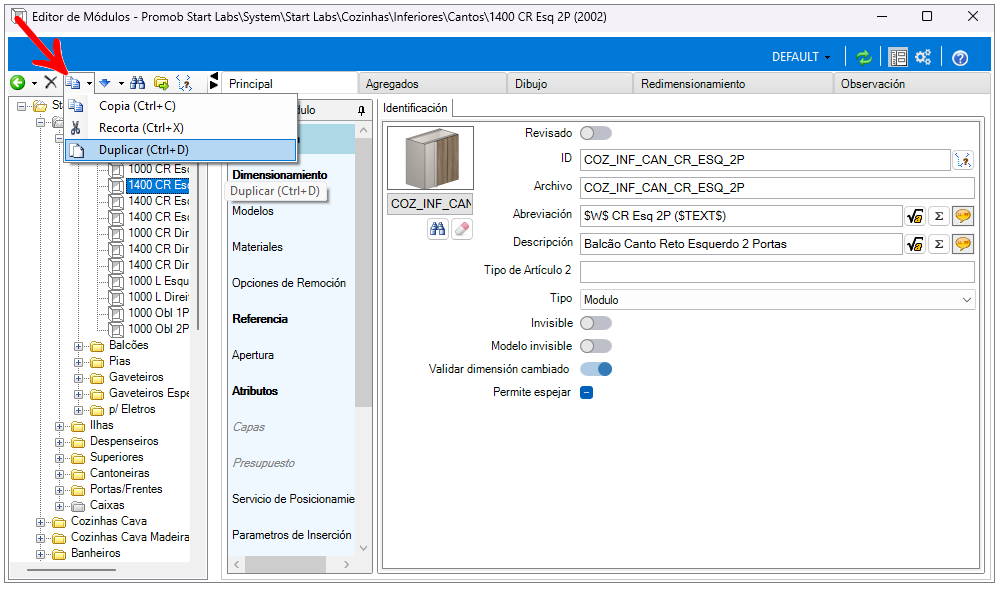Click the Permite espejar checkbox

click(587, 392)
